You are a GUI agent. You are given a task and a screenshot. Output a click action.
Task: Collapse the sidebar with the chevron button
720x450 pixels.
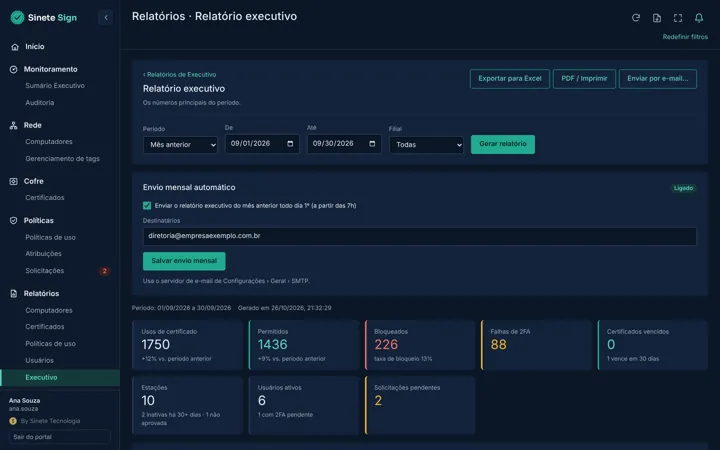coord(106,17)
